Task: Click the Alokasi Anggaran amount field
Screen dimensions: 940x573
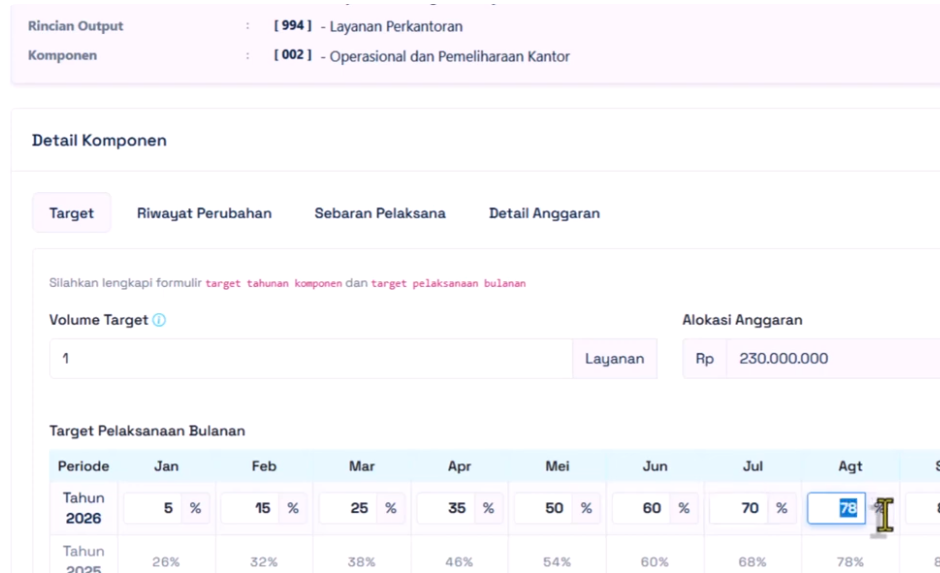Action: [x=830, y=358]
